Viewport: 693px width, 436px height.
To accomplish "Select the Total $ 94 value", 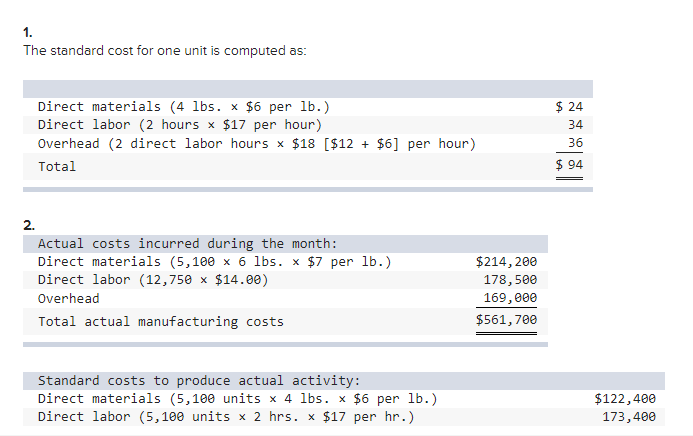I will [x=569, y=165].
